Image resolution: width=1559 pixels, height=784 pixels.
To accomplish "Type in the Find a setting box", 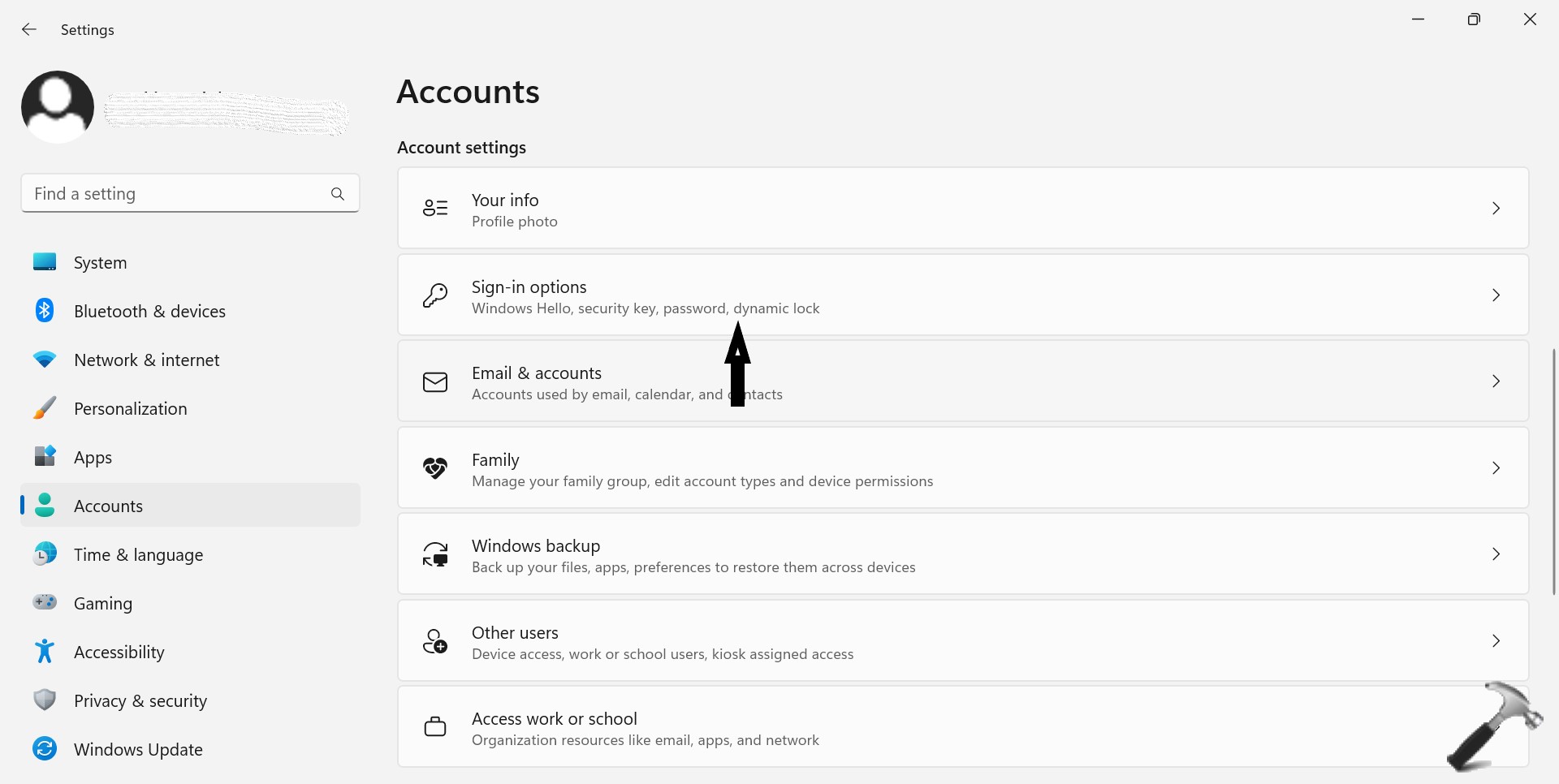I will pyautogui.click(x=175, y=194).
